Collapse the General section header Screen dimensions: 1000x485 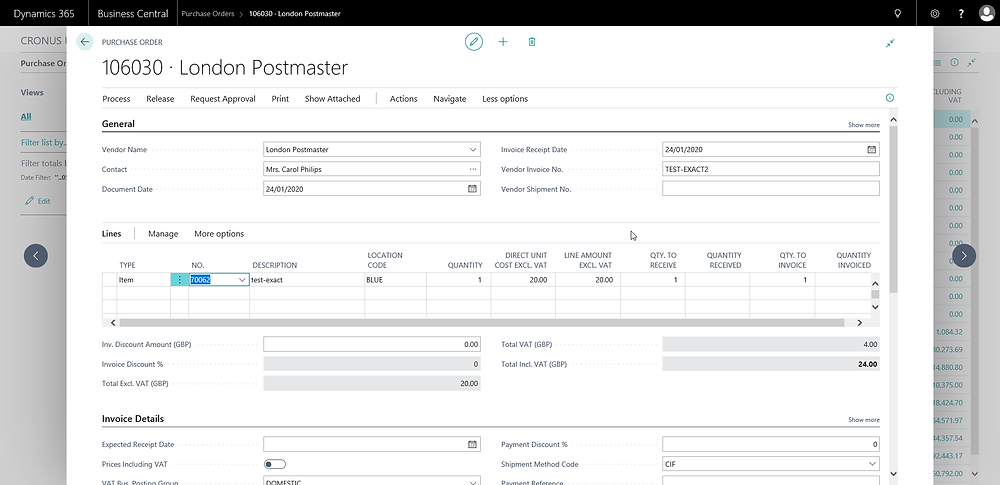click(118, 124)
